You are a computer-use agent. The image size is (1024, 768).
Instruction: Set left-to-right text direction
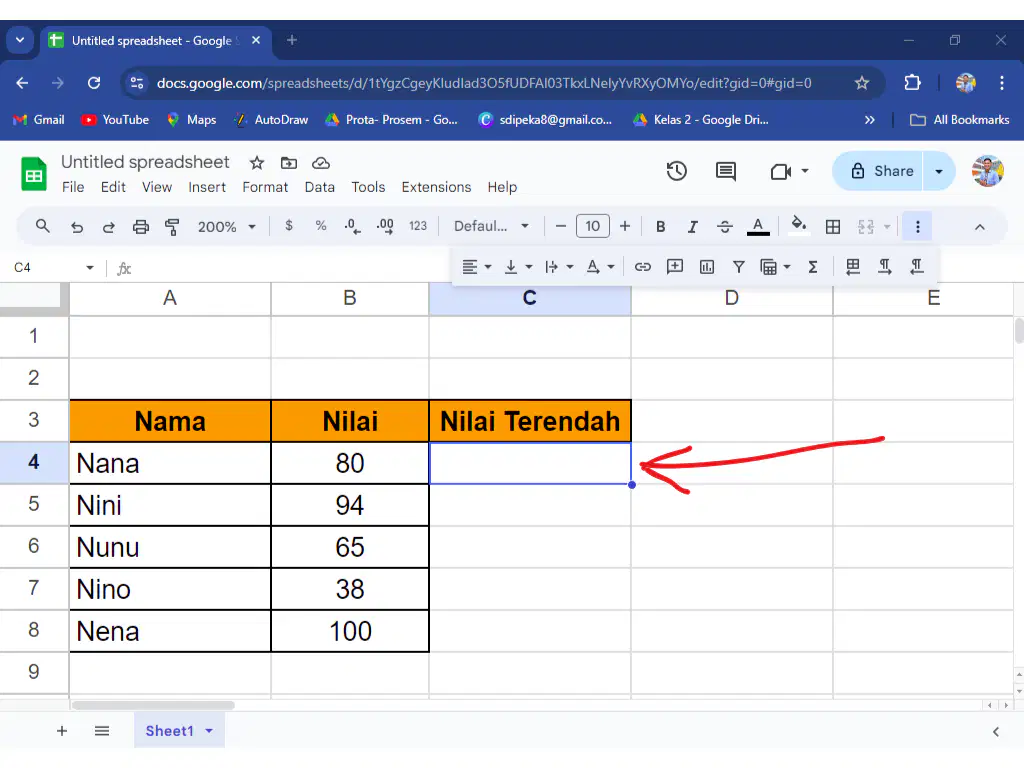885,266
